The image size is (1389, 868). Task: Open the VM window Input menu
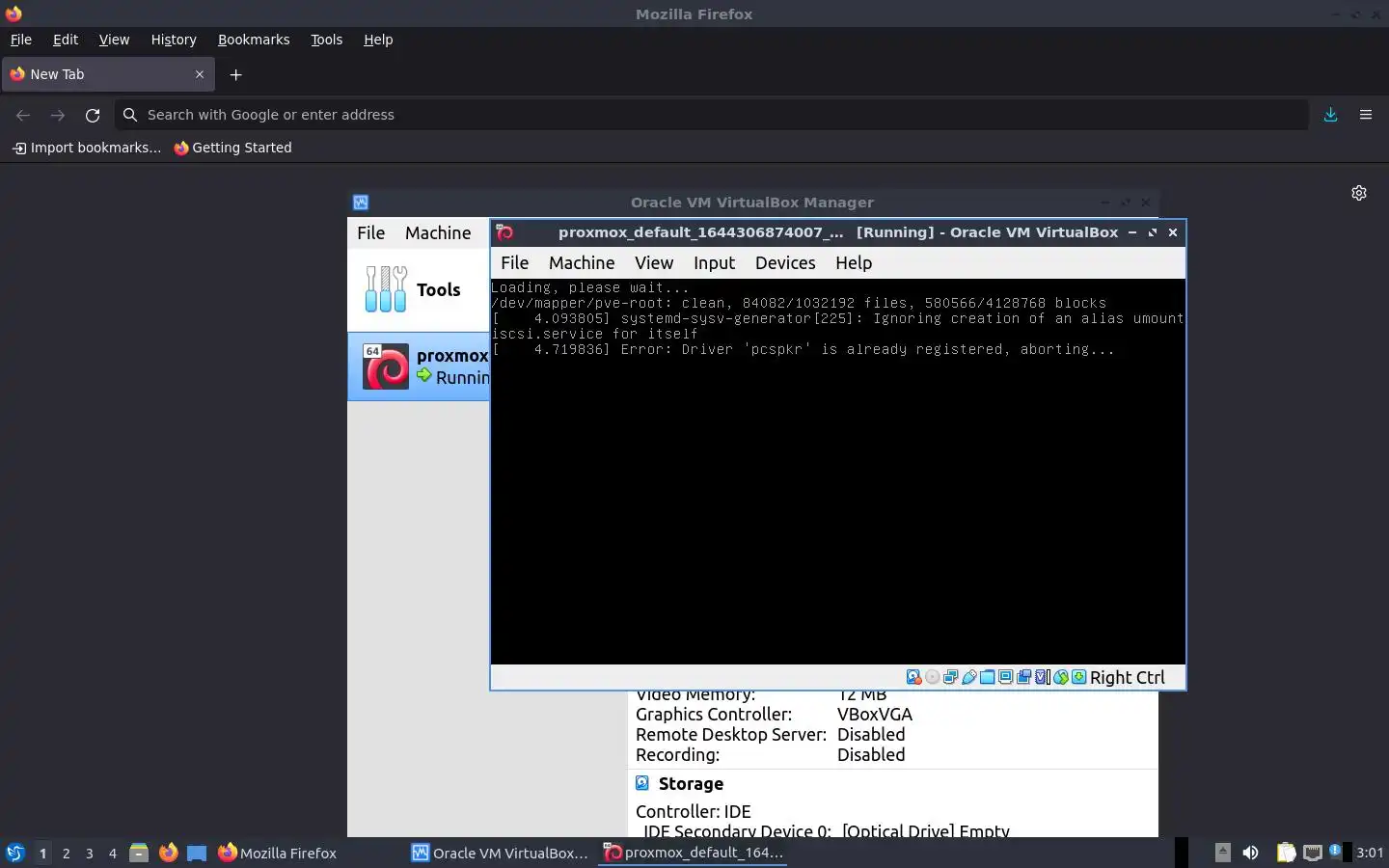click(x=714, y=263)
